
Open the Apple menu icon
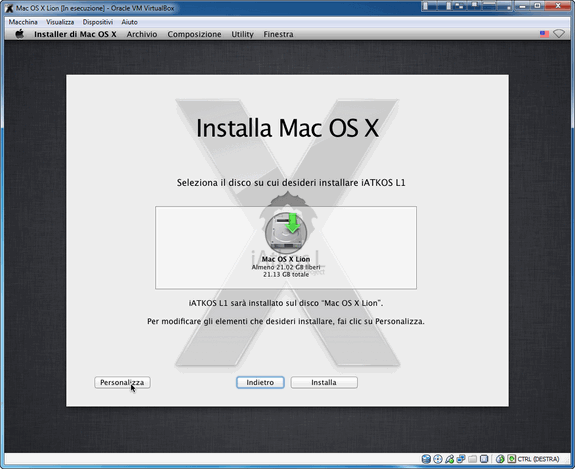(19, 34)
